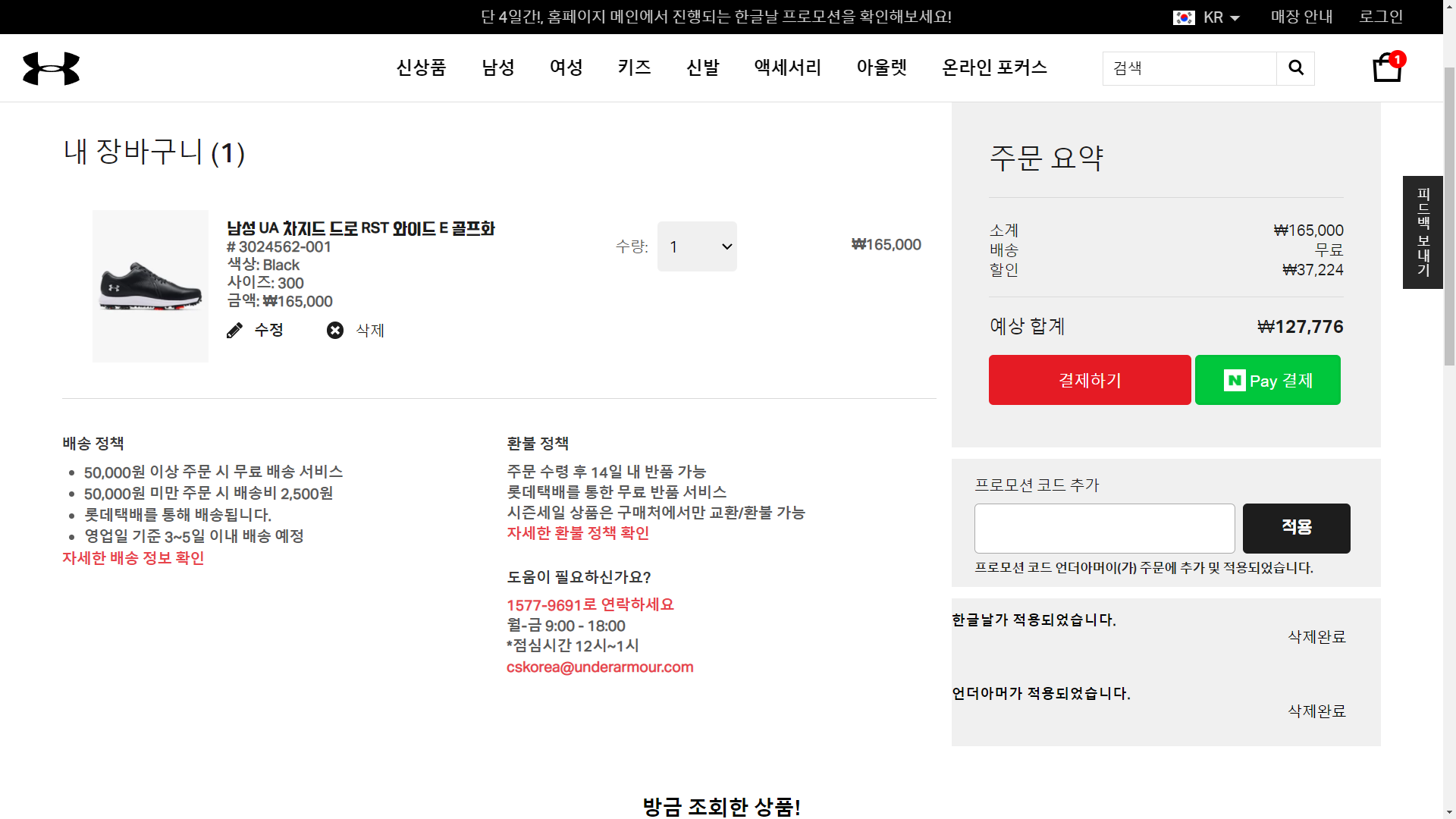Viewport: 1456px width, 819px height.
Task: Open 자세한 배송 정보 확인 link
Action: pos(133,558)
